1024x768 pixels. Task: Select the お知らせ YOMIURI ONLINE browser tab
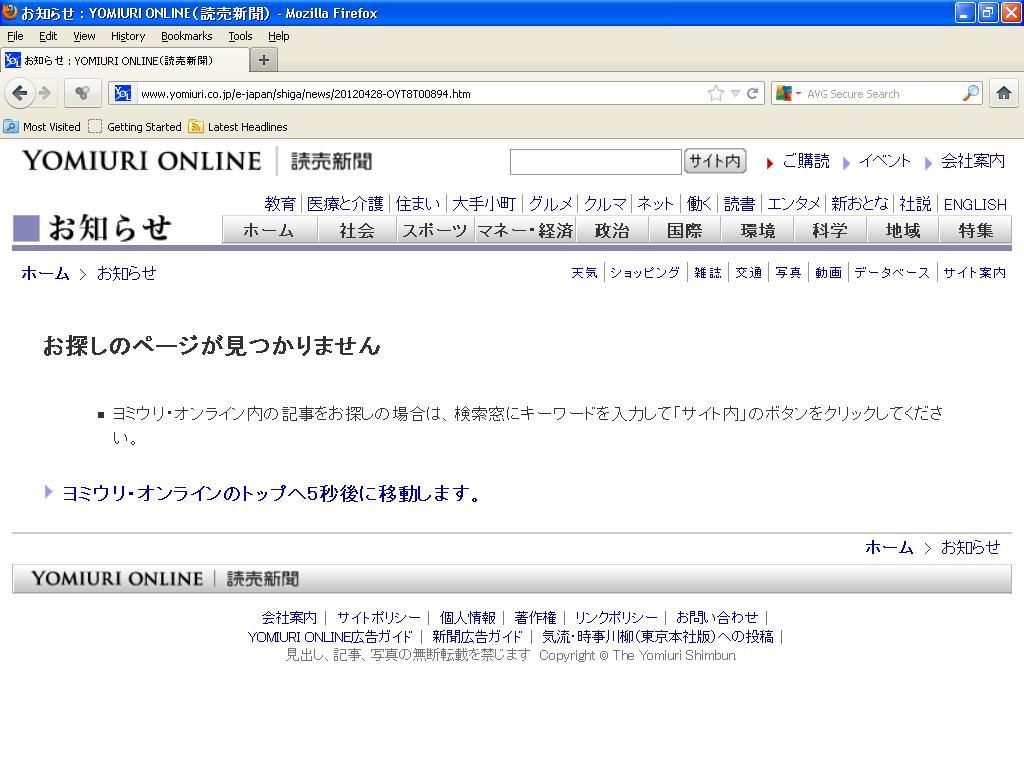124,60
